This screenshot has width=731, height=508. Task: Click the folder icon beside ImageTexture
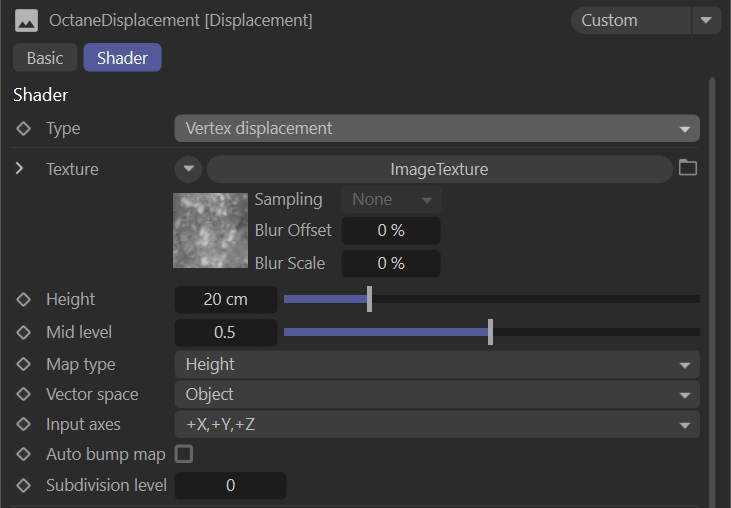click(x=688, y=168)
